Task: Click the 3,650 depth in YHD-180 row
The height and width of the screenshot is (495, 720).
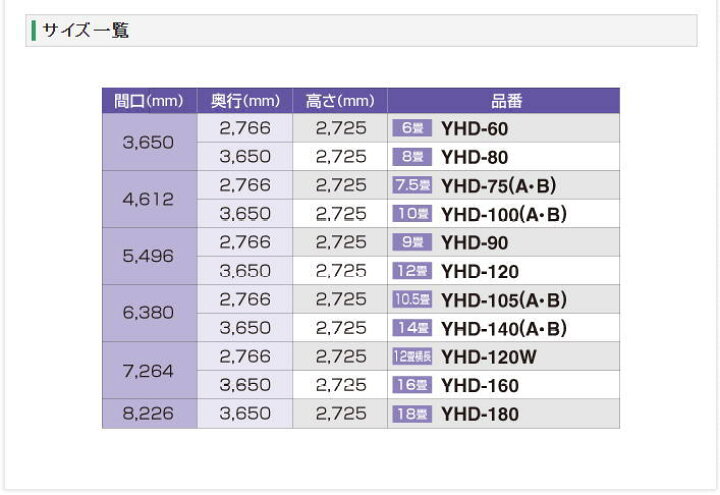Action: pyautogui.click(x=245, y=413)
